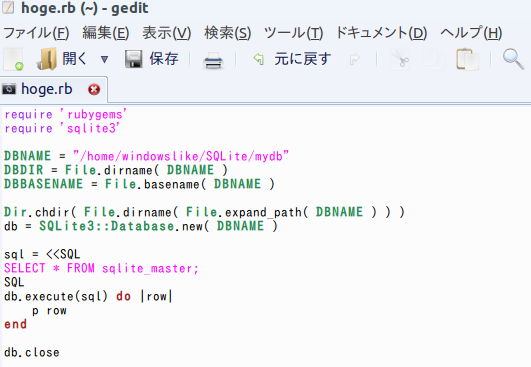Click the DBBASENAME constant name

[x=43, y=184]
